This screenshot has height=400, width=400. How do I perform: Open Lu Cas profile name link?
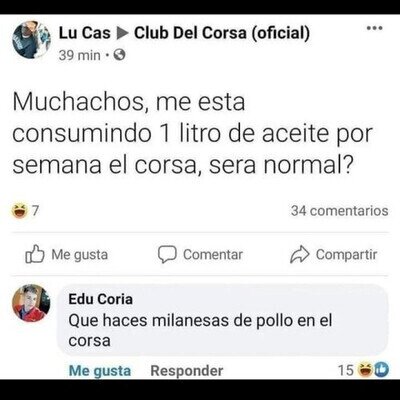point(85,33)
